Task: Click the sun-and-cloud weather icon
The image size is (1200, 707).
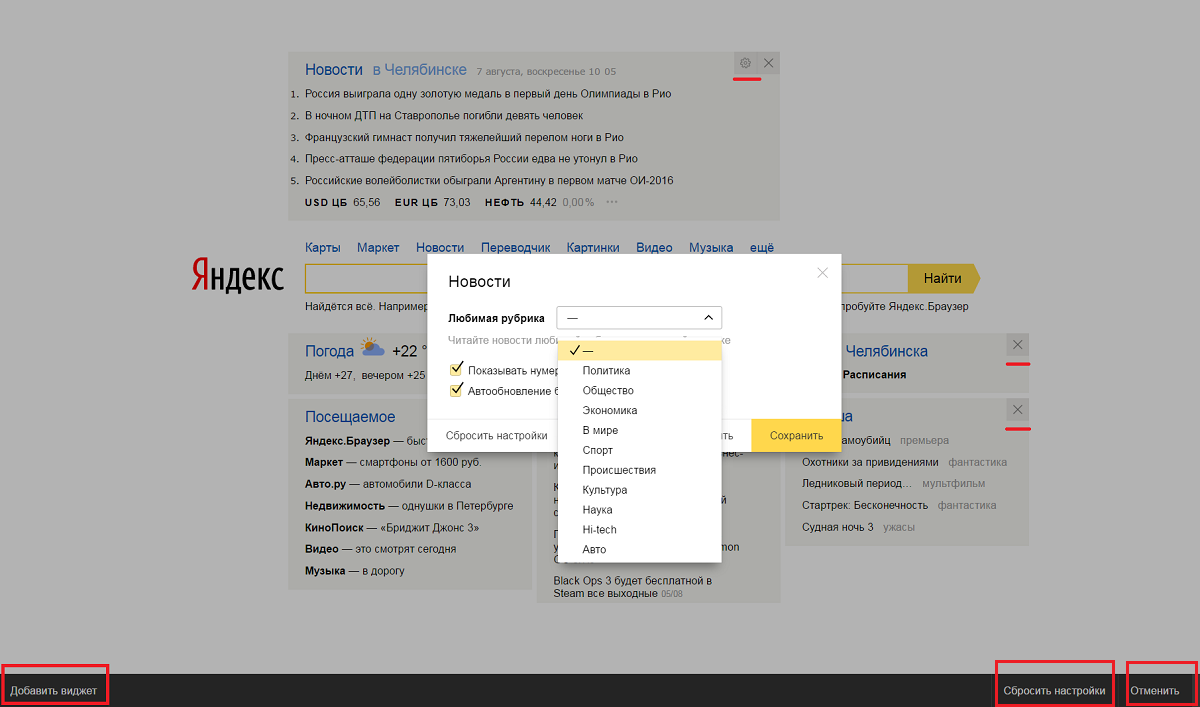Action: tap(373, 349)
